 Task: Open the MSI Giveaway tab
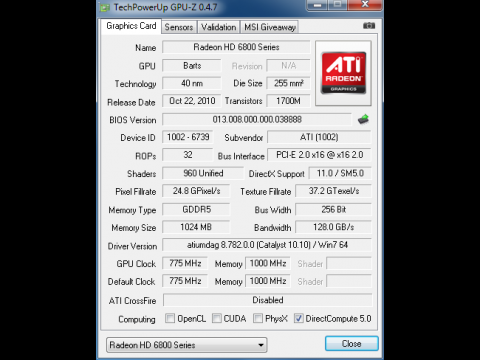click(270, 27)
